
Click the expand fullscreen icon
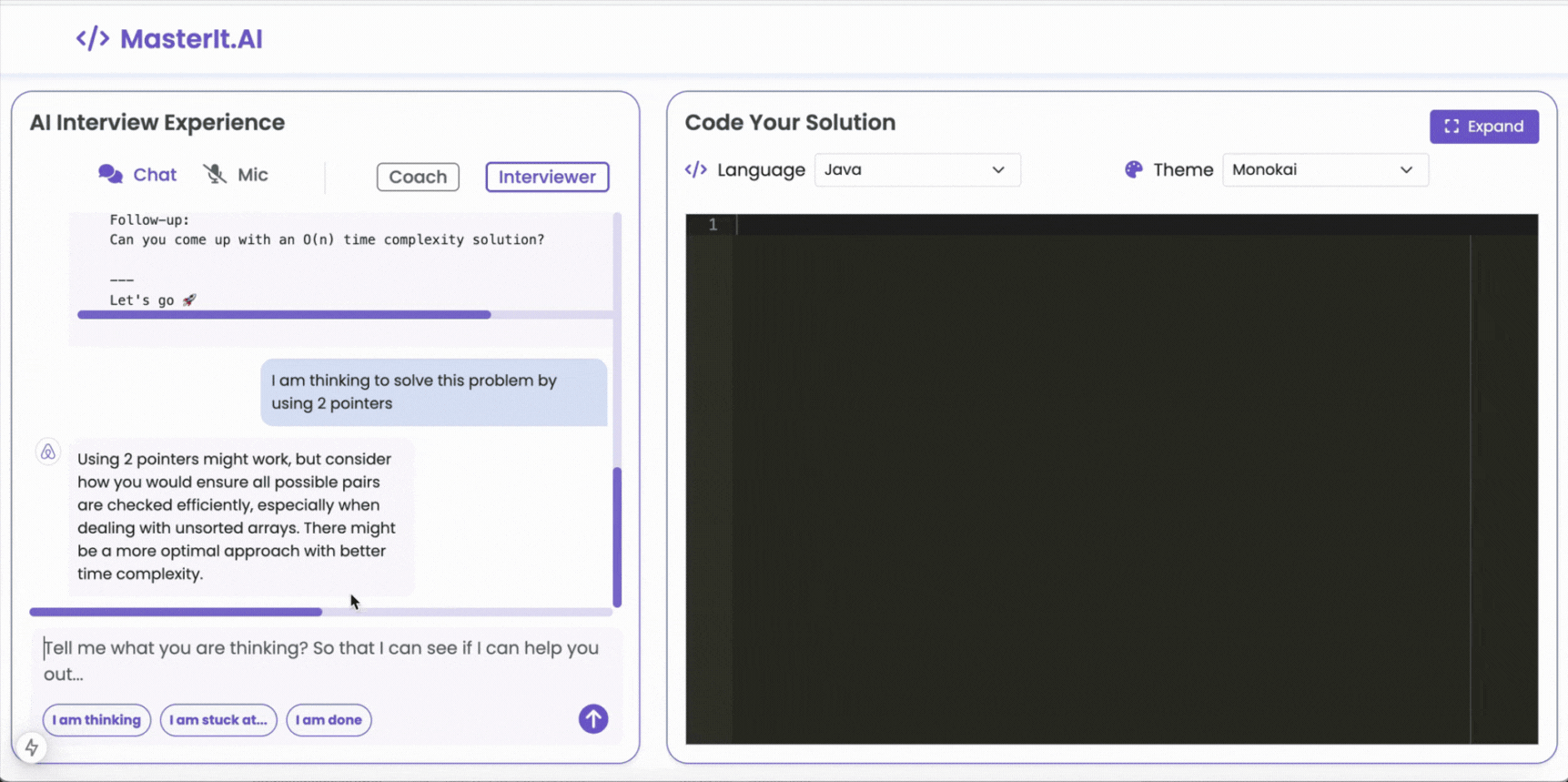tap(1452, 127)
